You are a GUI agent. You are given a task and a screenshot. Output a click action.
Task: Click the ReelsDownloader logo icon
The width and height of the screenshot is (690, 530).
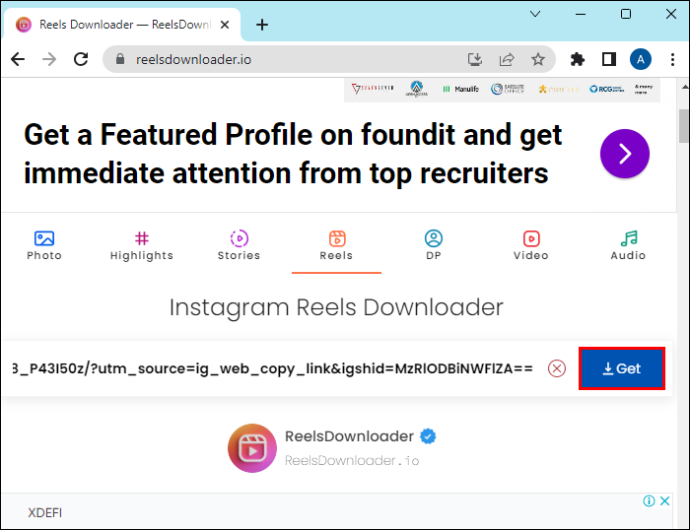coord(252,448)
